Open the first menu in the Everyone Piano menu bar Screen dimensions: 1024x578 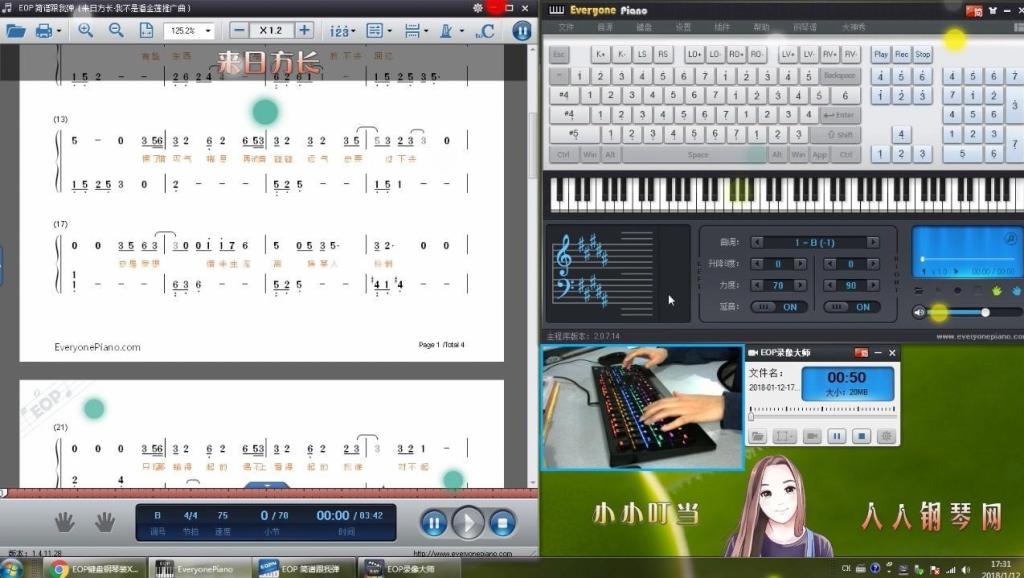(566, 27)
